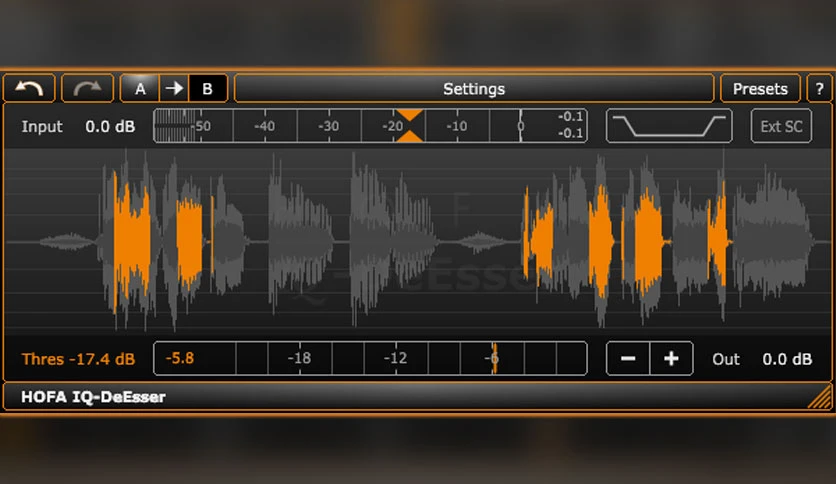836x484 pixels.
Task: Switch to preset slot B
Action: 208,88
